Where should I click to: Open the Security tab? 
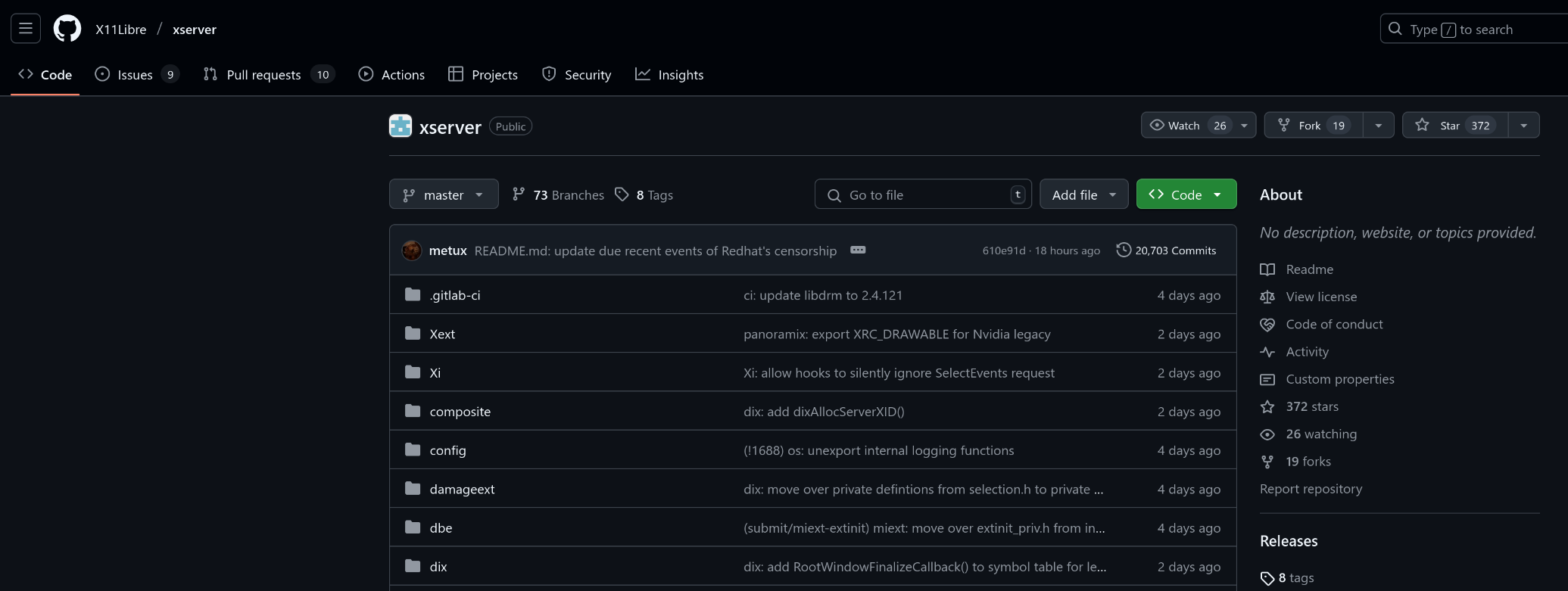click(x=577, y=74)
